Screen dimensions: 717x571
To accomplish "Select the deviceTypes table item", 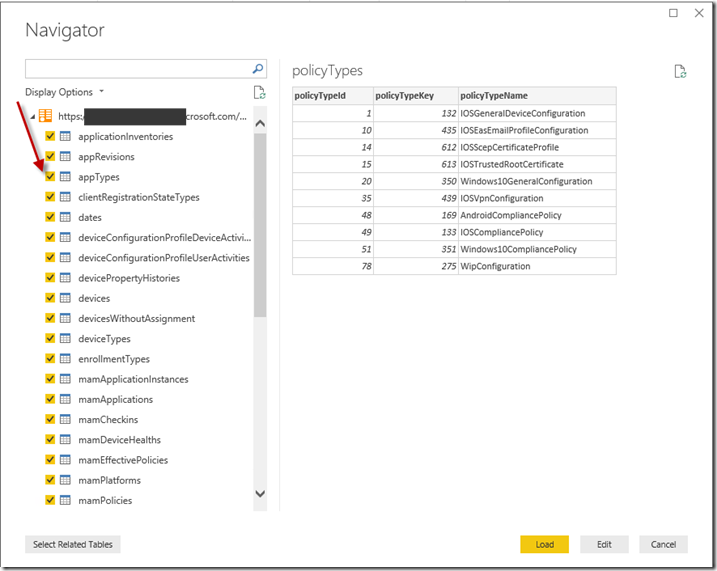I will click(104, 339).
